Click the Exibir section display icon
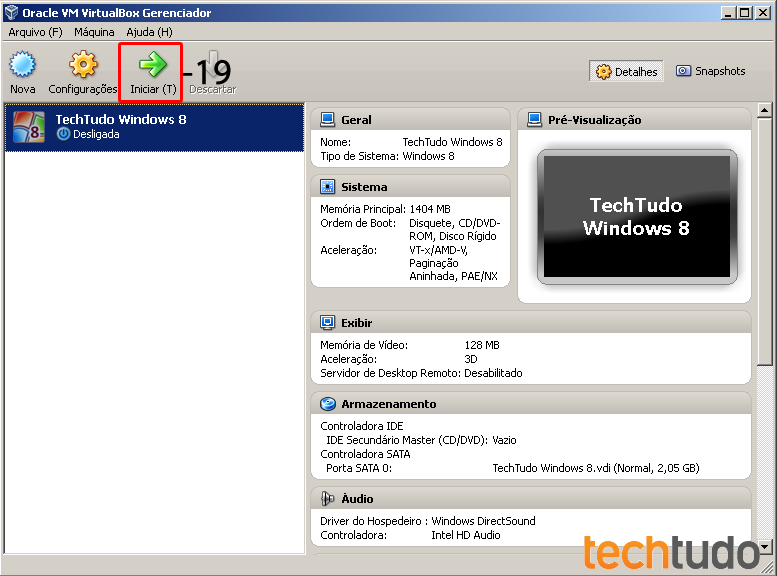The image size is (777, 576). pyautogui.click(x=328, y=323)
